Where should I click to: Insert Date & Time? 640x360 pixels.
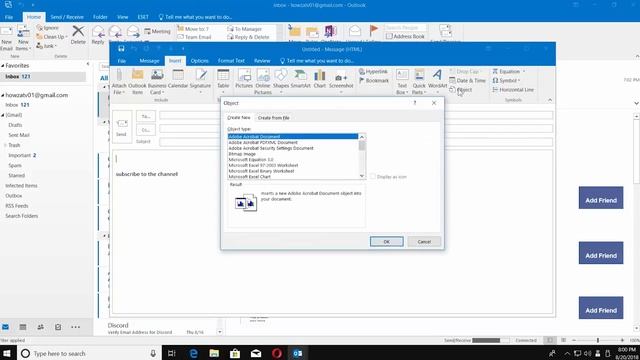468,80
